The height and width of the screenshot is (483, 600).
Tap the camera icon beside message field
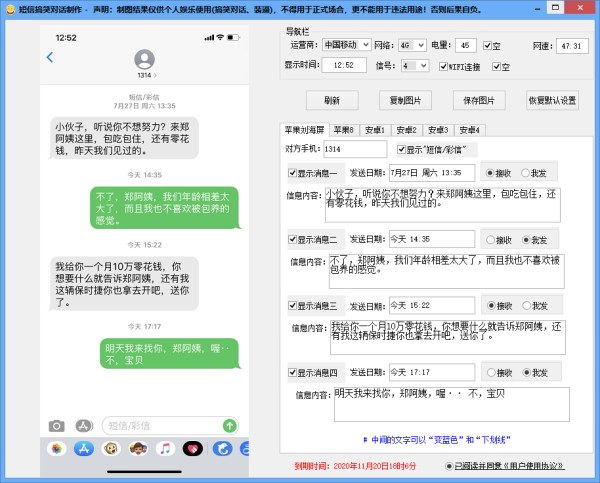click(57, 425)
